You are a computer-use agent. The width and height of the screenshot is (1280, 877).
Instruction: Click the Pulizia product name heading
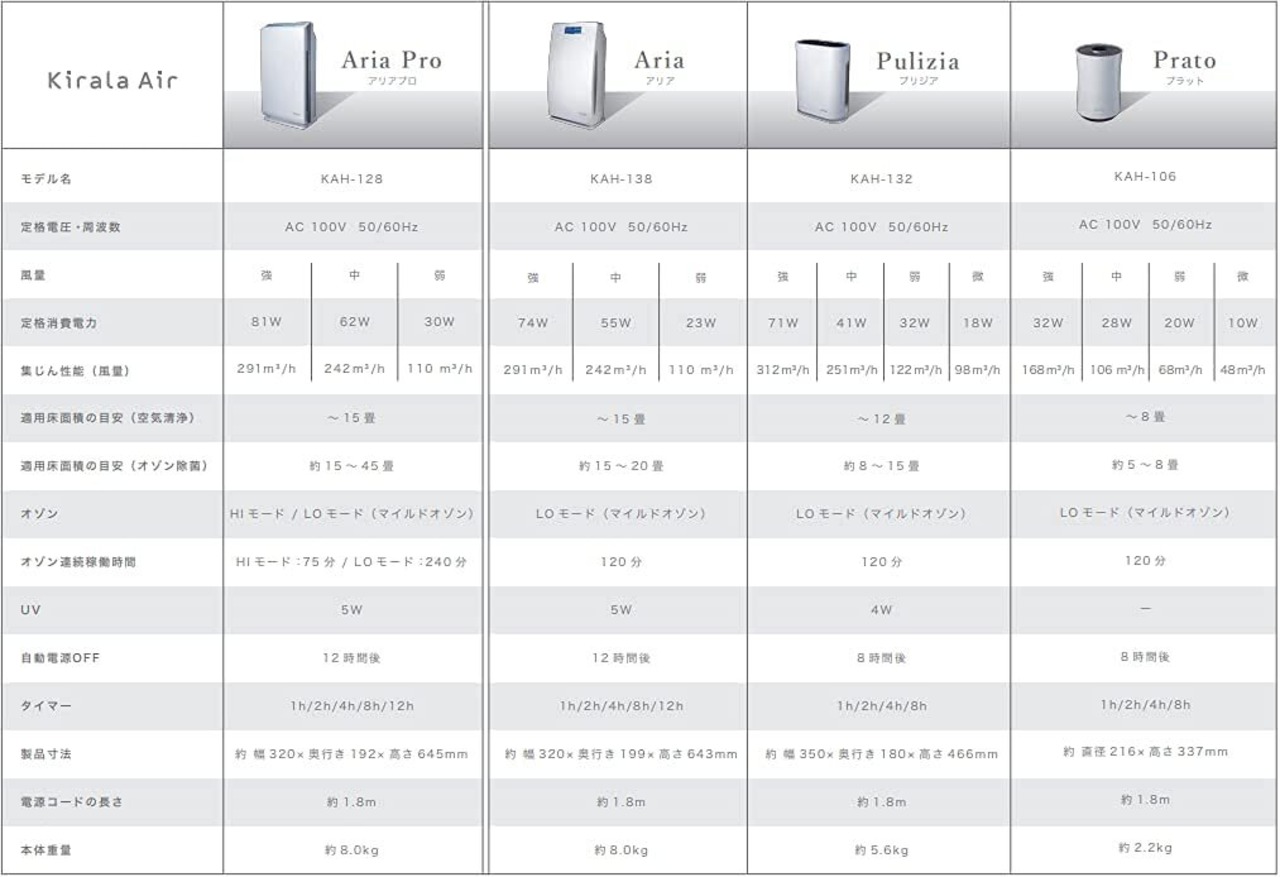(x=918, y=61)
